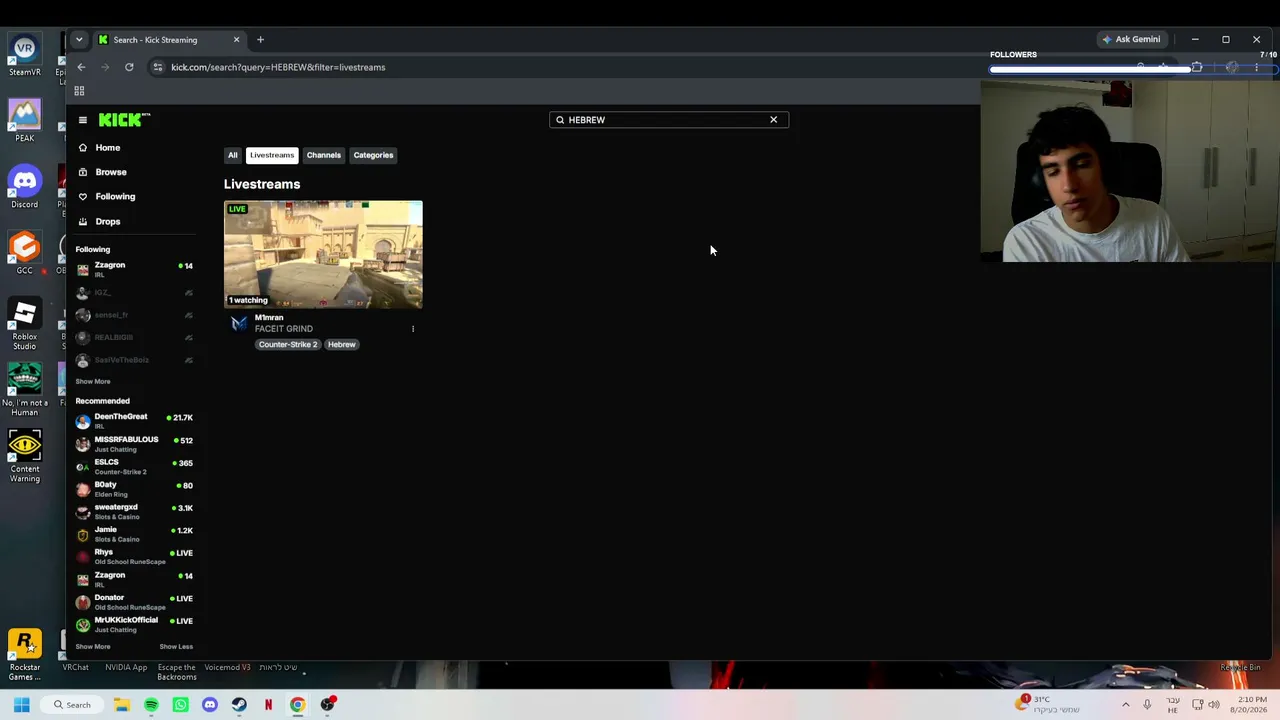This screenshot has width=1280, height=720.
Task: Switch to the Categories filter tab
Action: [x=373, y=155]
